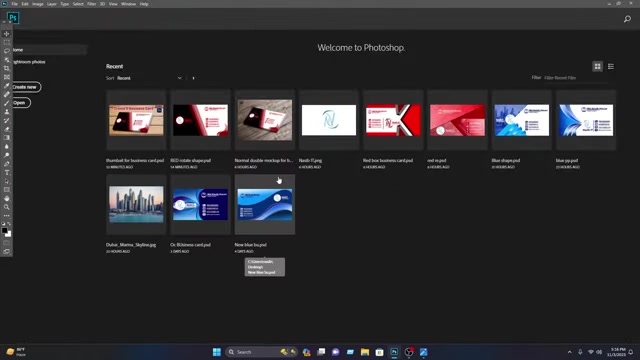The image size is (640, 360).
Task: Click the Red box business card.psd file name
Action: pos(388,160)
